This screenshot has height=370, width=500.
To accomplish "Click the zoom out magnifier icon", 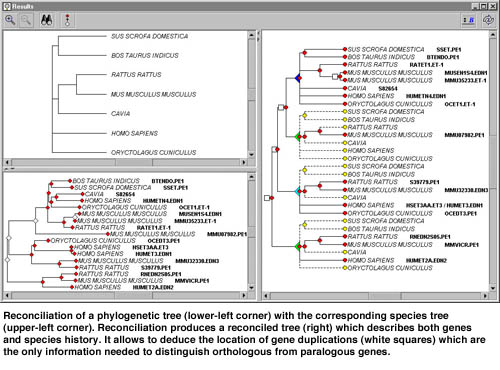I will coord(26,20).
